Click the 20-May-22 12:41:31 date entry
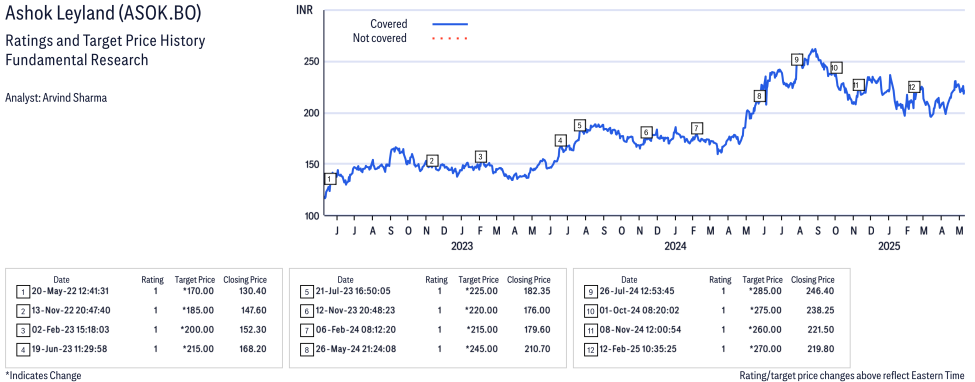 coord(70,291)
